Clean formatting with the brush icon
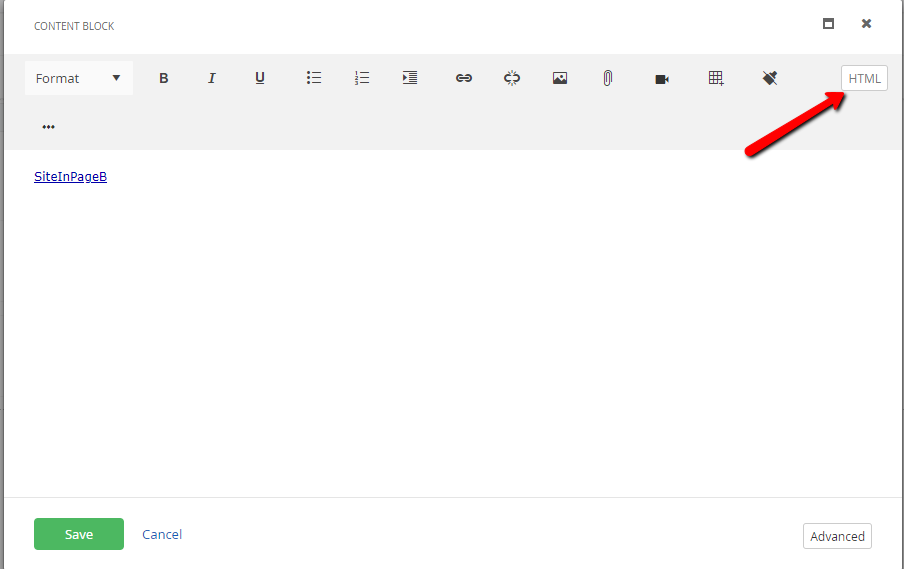The image size is (904, 569). (770, 78)
